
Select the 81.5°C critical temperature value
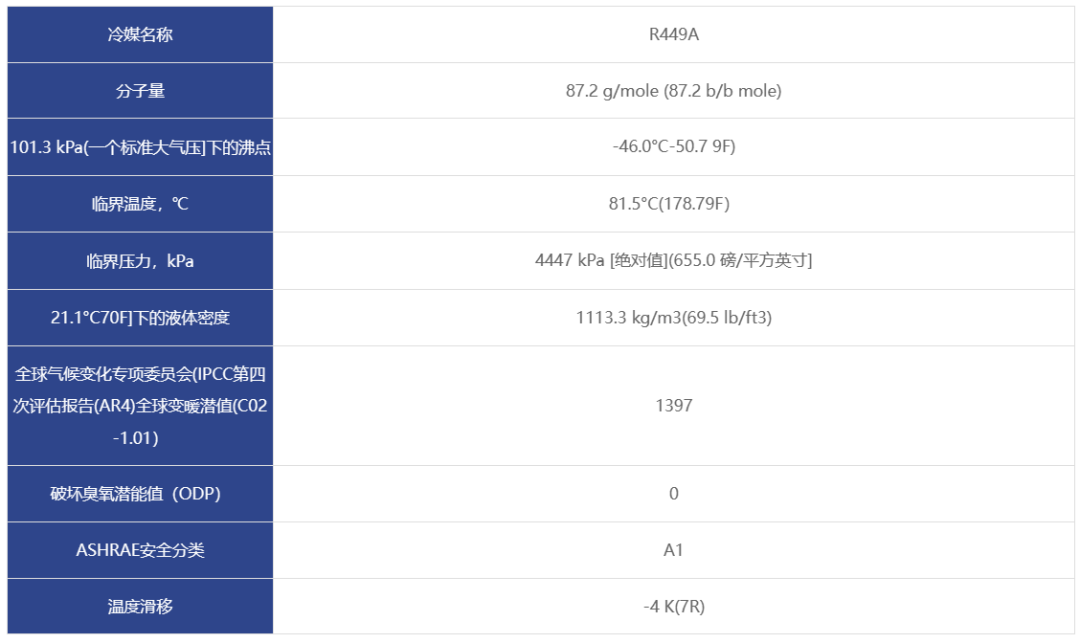tap(673, 205)
